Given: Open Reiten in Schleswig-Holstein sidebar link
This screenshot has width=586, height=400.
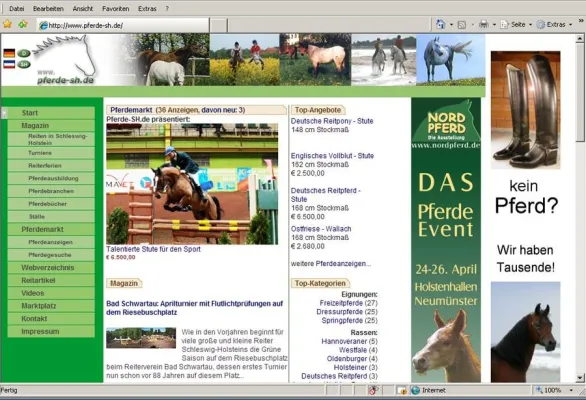Looking at the screenshot, I should [51, 139].
